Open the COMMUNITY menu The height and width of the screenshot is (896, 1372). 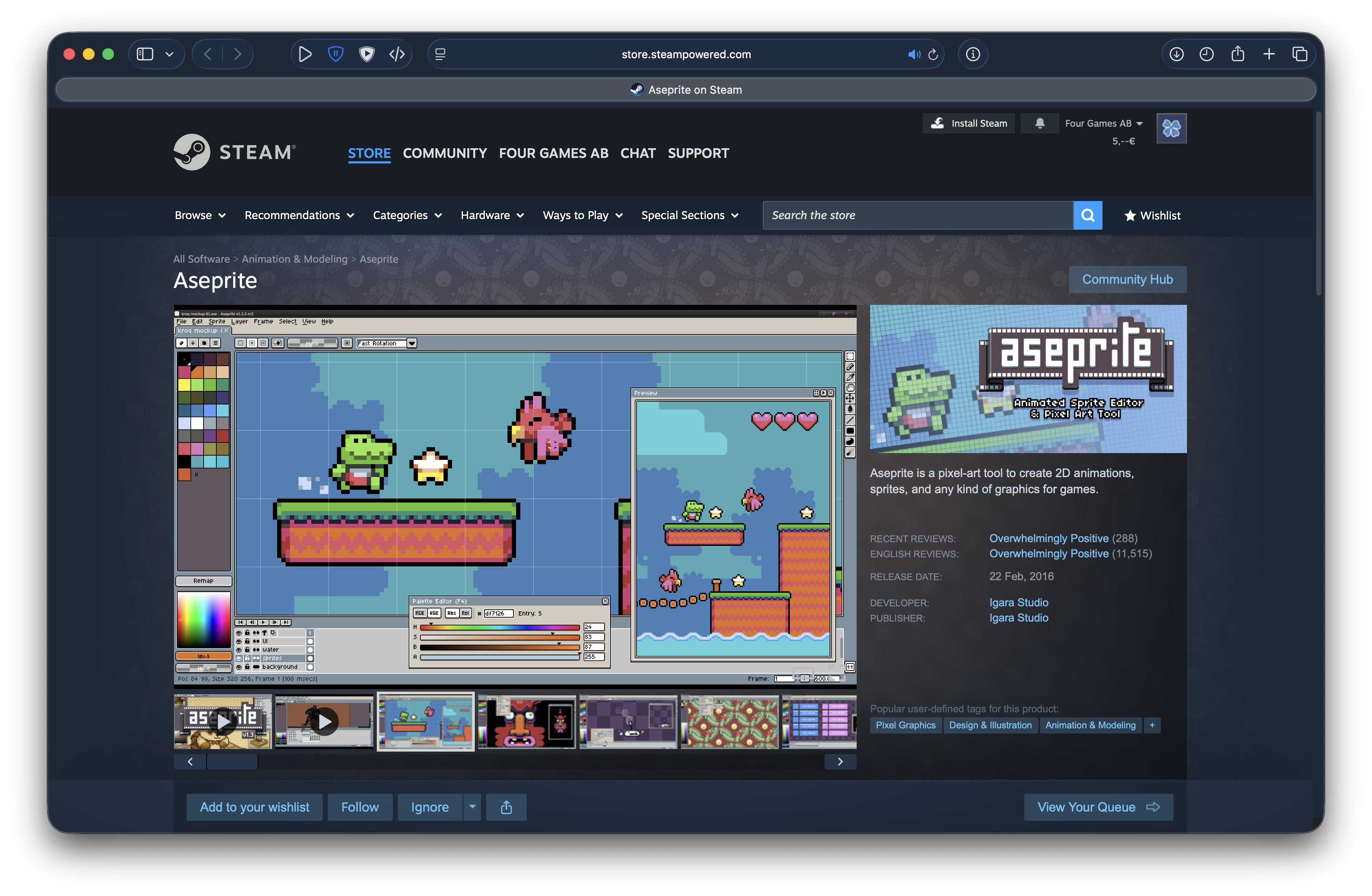tap(444, 153)
